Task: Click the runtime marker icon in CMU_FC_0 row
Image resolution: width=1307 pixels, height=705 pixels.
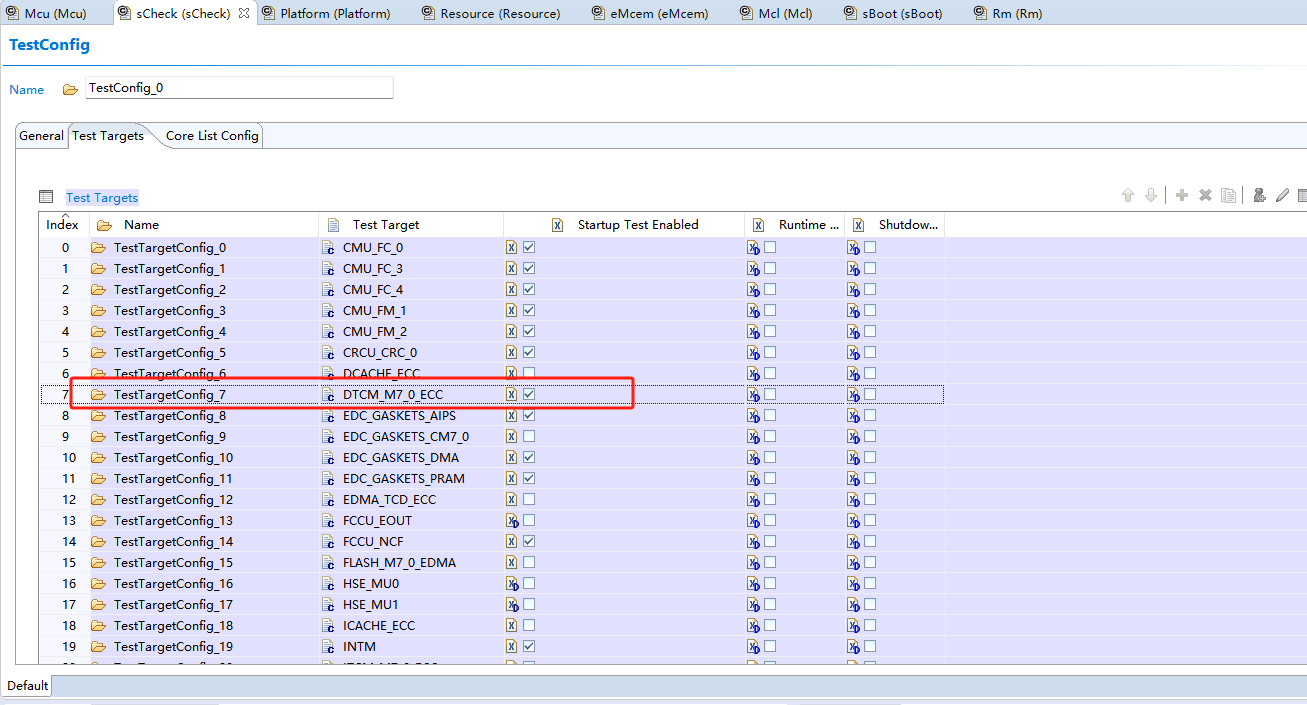Action: tap(754, 248)
